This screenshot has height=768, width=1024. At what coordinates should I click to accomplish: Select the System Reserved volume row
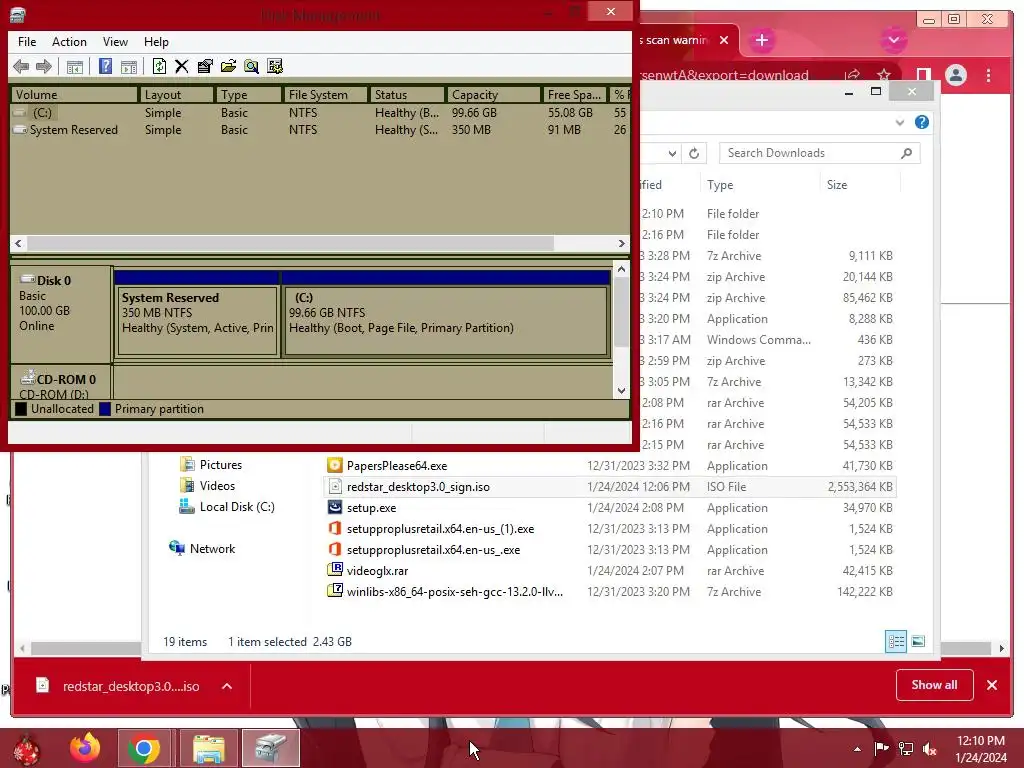pos(320,130)
